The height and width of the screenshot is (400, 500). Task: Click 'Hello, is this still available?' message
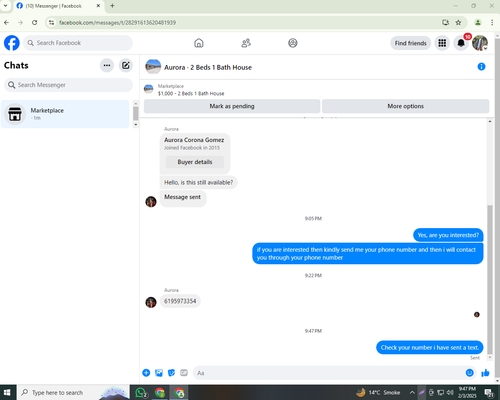point(199,183)
